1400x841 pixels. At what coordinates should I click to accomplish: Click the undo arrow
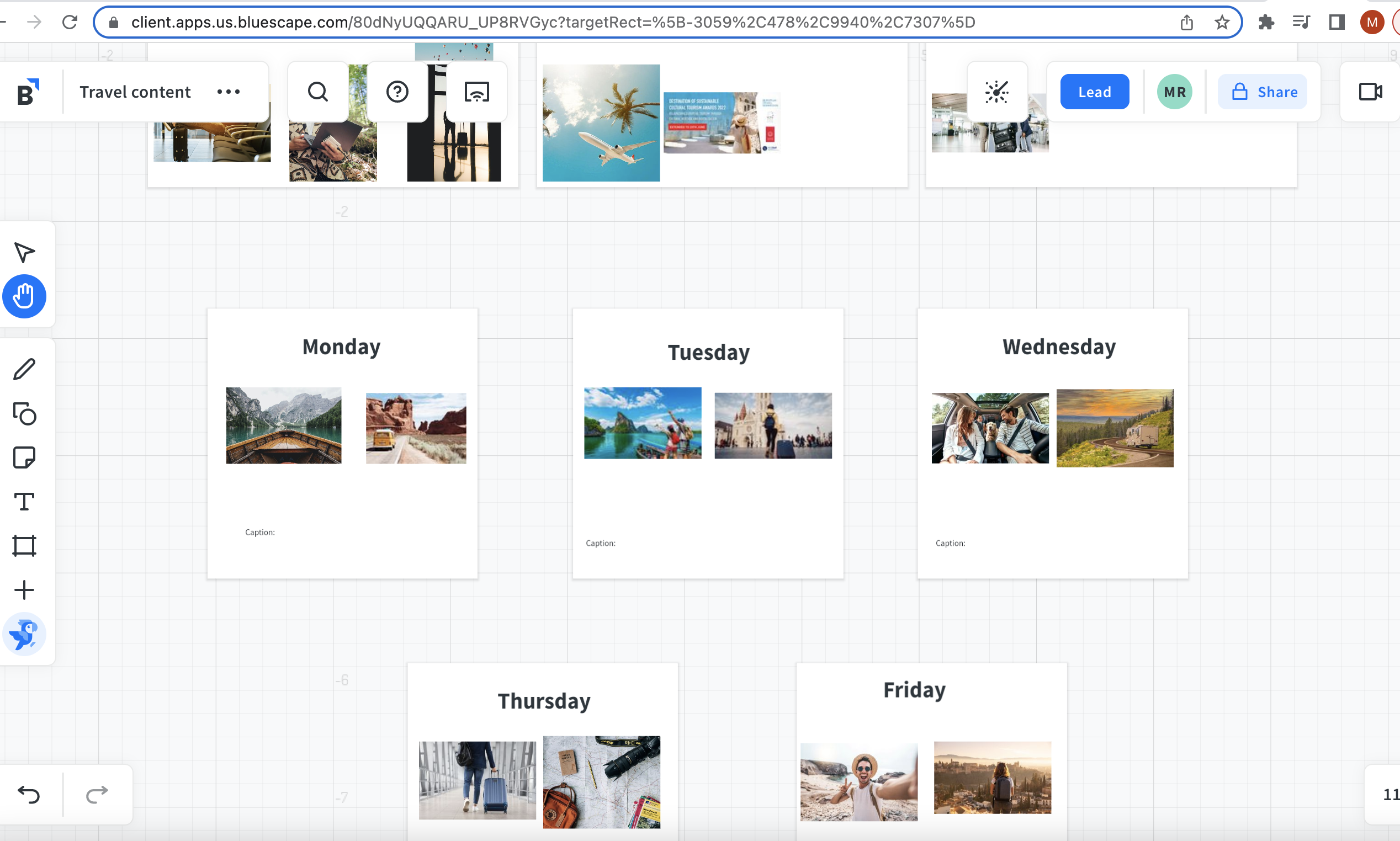point(29,795)
